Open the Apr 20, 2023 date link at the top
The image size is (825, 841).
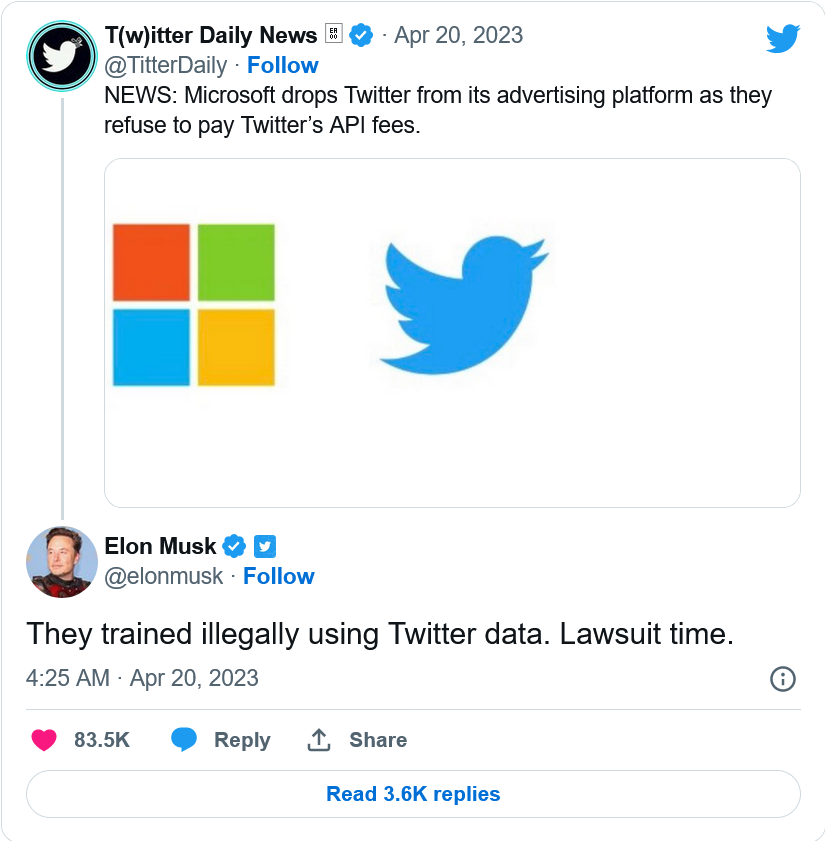click(458, 35)
